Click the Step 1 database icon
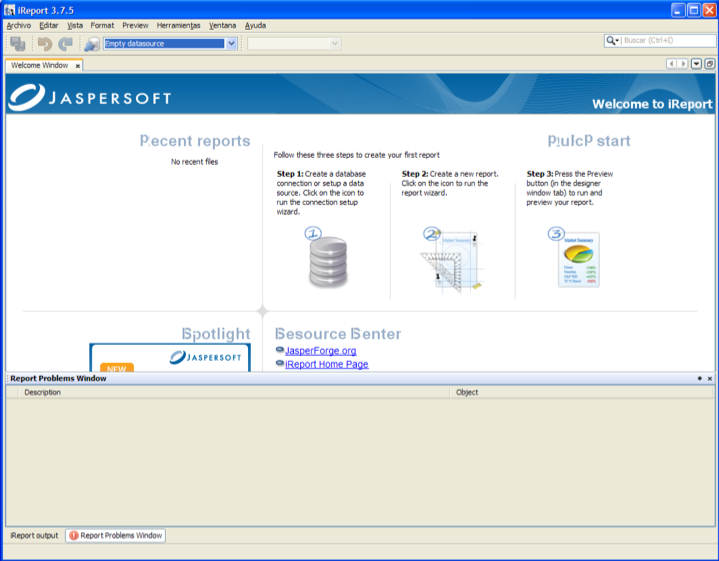Viewport: 719px width, 561px height. [x=327, y=258]
